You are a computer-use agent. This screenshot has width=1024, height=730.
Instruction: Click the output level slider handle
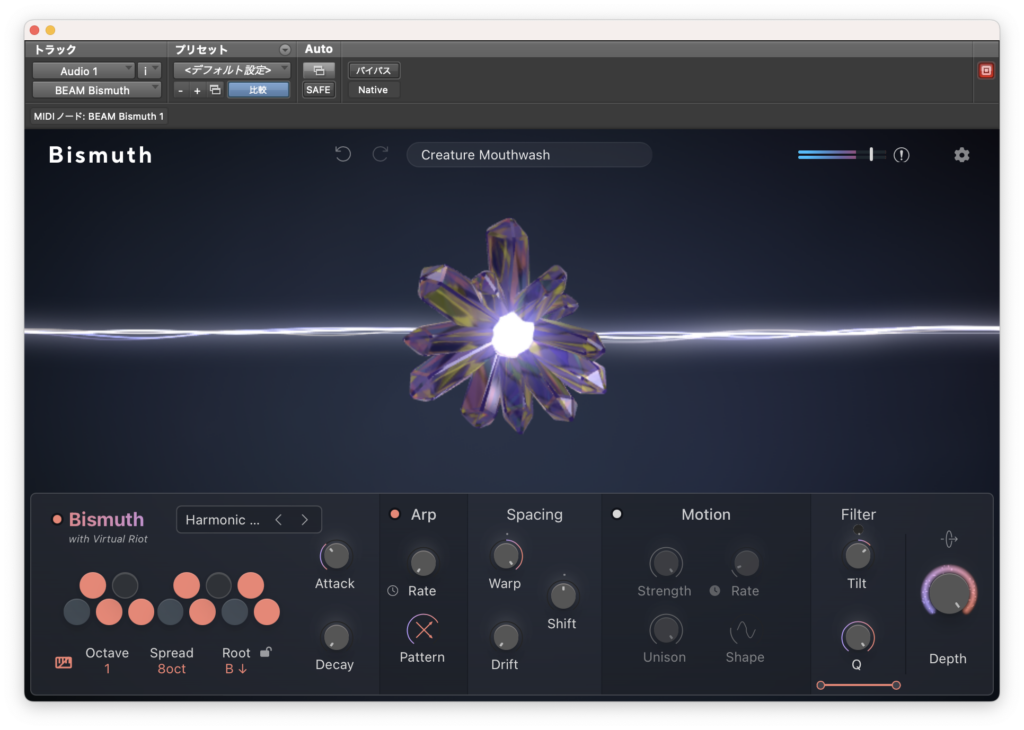point(871,154)
